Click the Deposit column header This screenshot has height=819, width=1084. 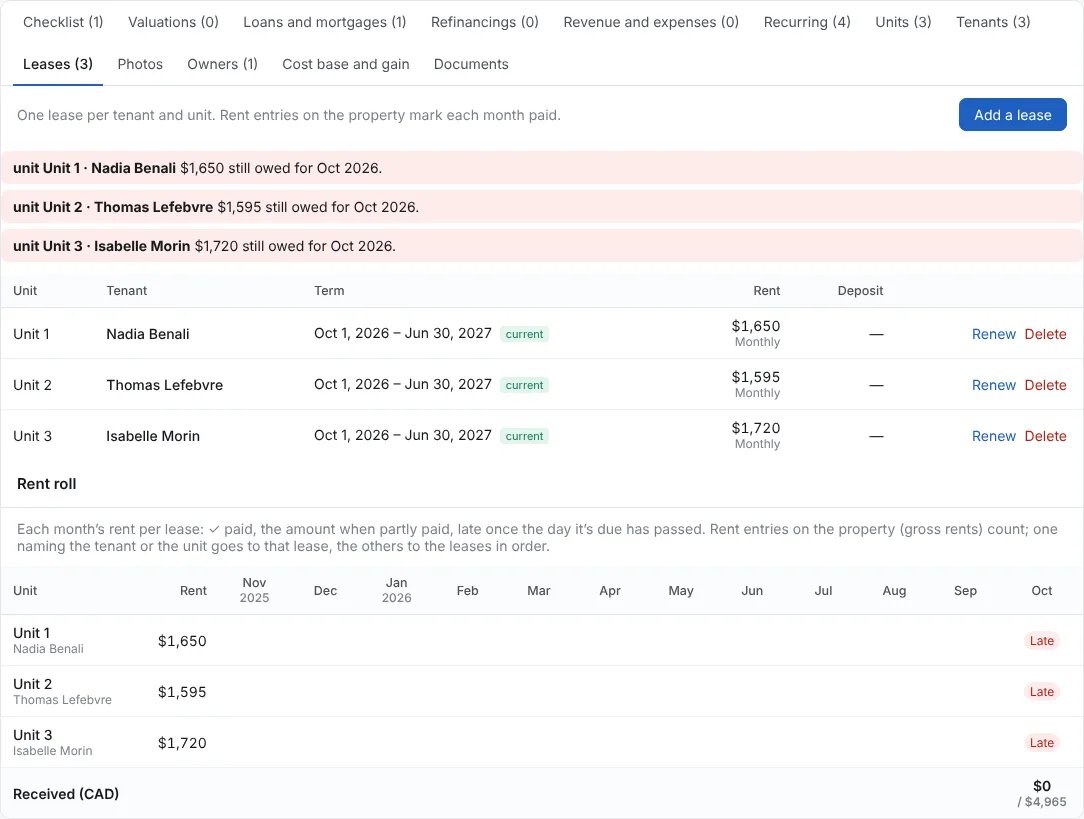click(860, 290)
